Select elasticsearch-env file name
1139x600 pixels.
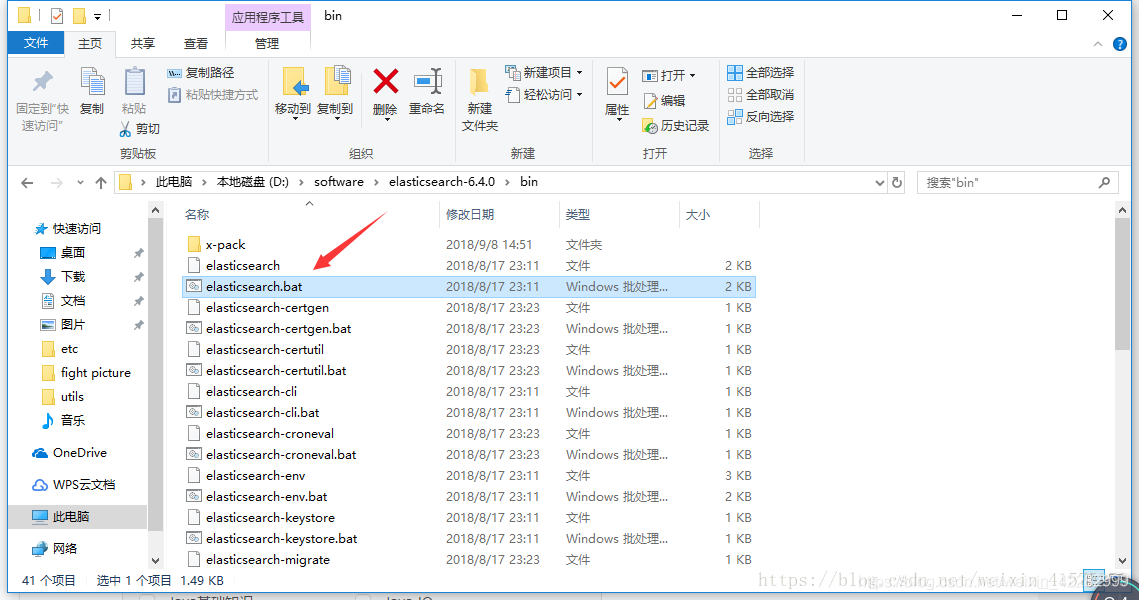(255, 476)
